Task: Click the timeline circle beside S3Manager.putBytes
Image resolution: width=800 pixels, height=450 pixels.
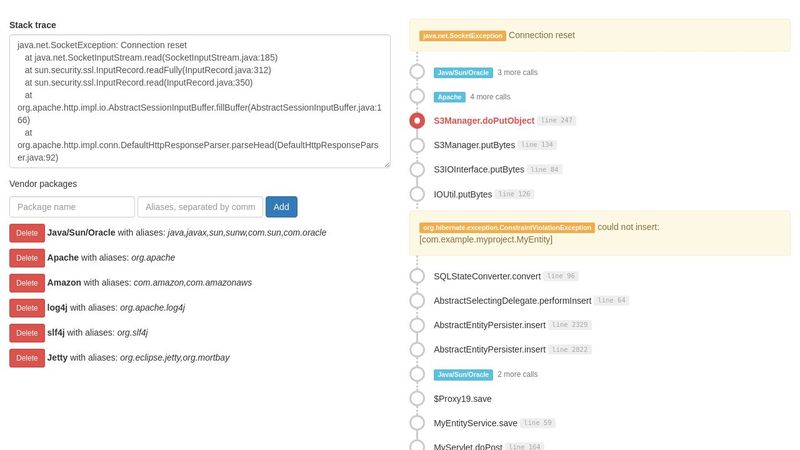Action: (417, 145)
